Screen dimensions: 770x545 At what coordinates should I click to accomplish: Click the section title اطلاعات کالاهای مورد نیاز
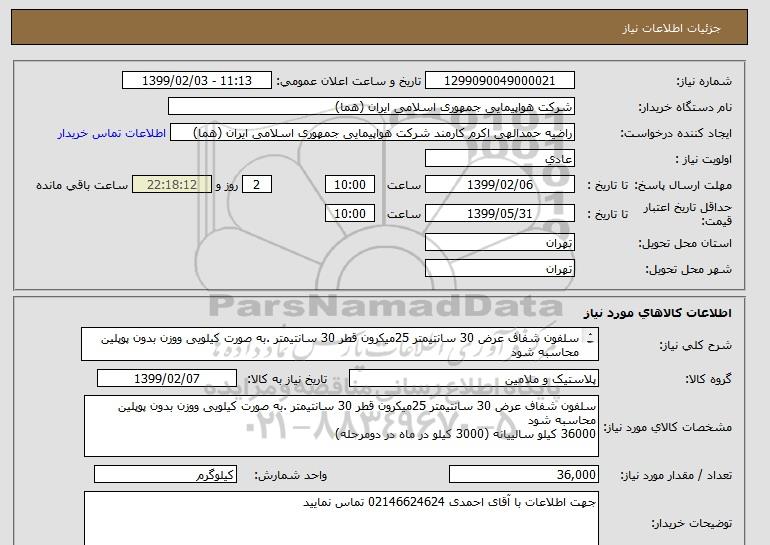click(x=657, y=313)
